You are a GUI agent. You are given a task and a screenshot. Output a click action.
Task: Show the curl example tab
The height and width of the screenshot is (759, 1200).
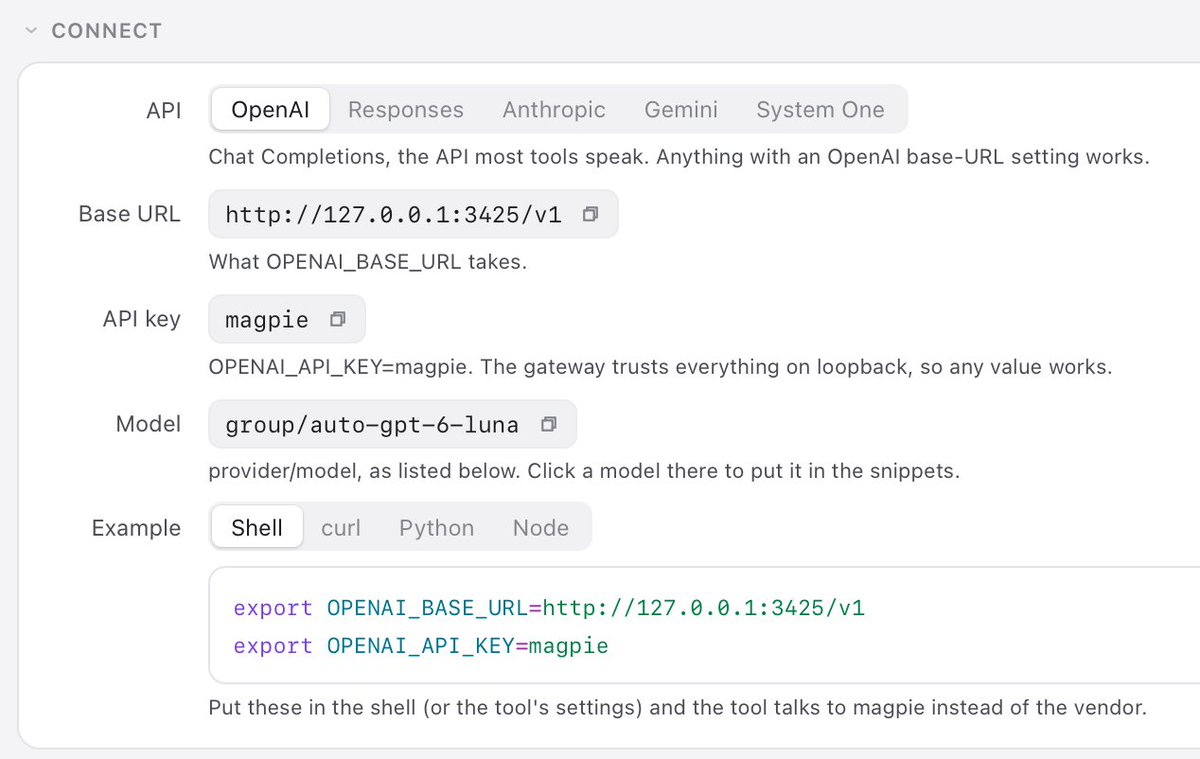point(341,527)
